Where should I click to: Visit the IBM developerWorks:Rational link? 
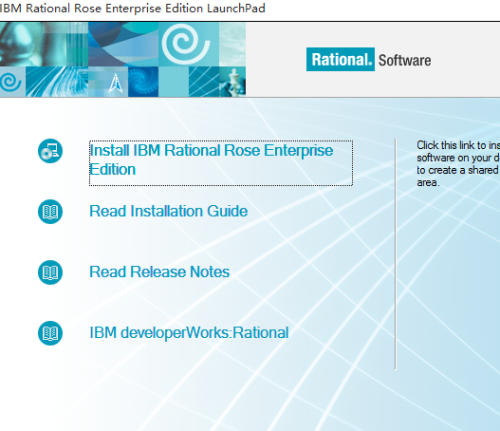[x=189, y=333]
